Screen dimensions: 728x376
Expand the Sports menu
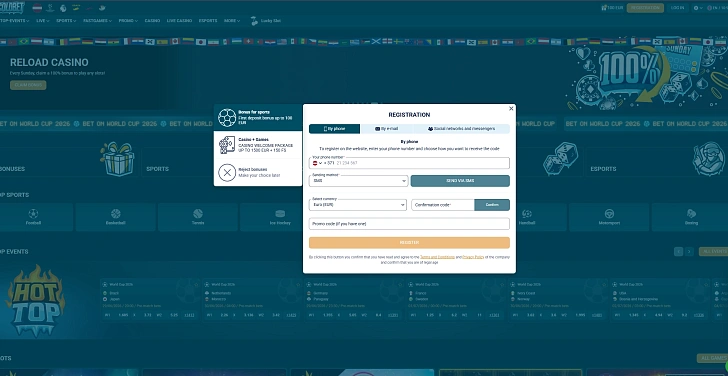(x=66, y=21)
